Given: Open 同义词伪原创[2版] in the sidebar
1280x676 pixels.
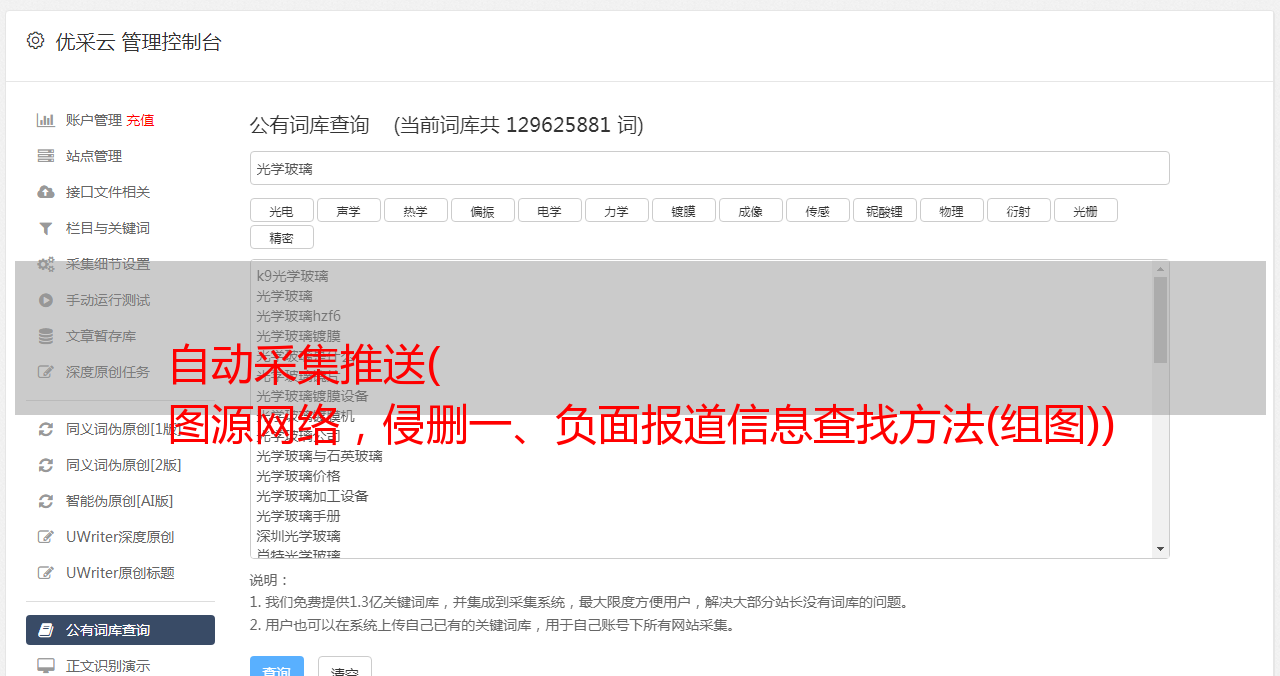Looking at the screenshot, I should pyautogui.click(x=124, y=465).
